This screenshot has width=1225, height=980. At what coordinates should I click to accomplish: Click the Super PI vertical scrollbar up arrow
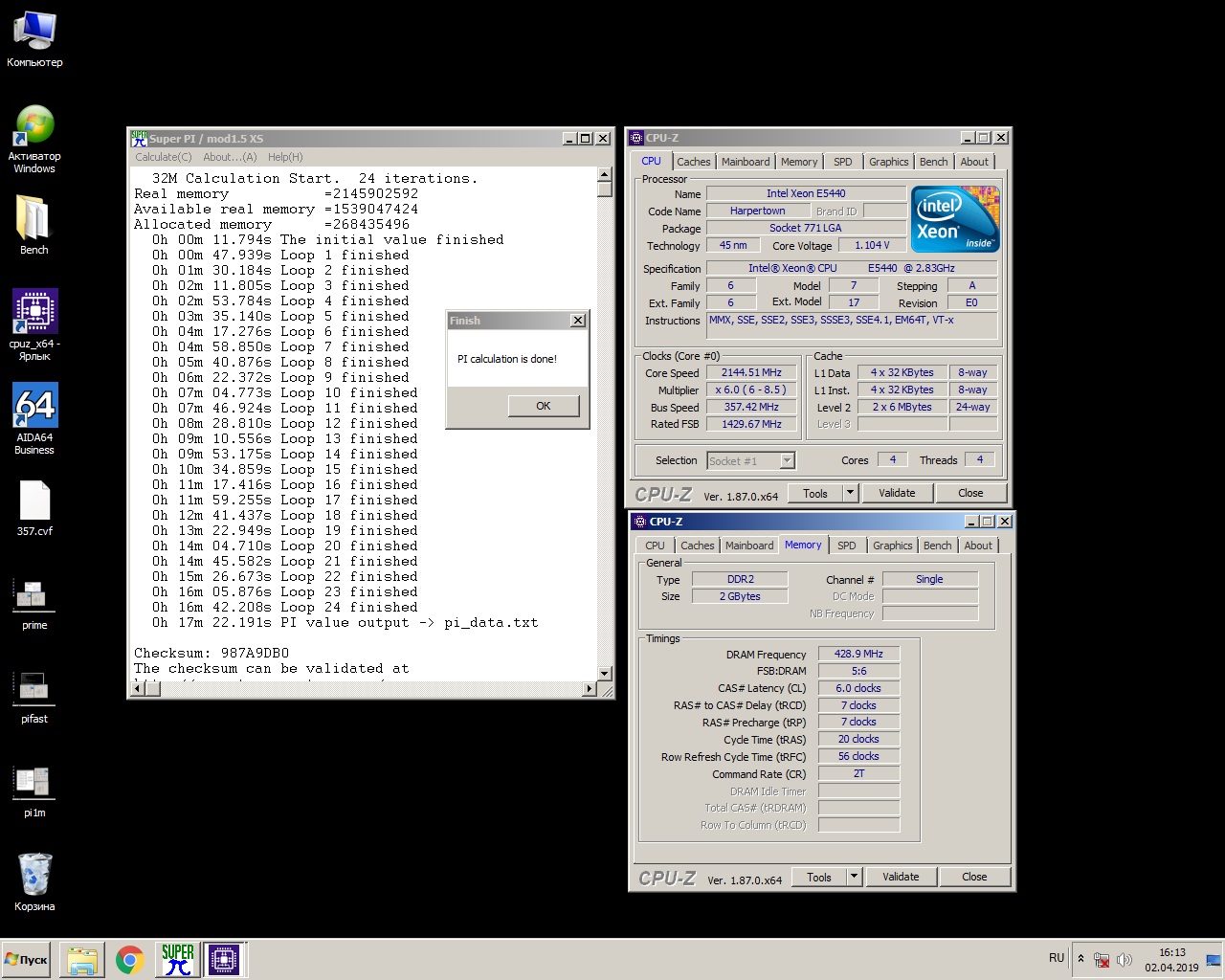point(604,174)
